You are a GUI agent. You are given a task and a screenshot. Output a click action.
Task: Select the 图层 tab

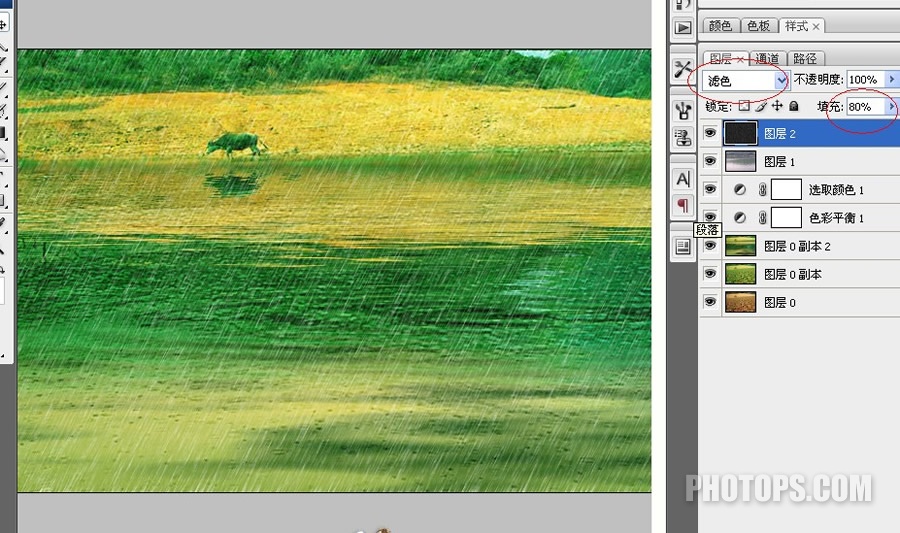(x=720, y=59)
